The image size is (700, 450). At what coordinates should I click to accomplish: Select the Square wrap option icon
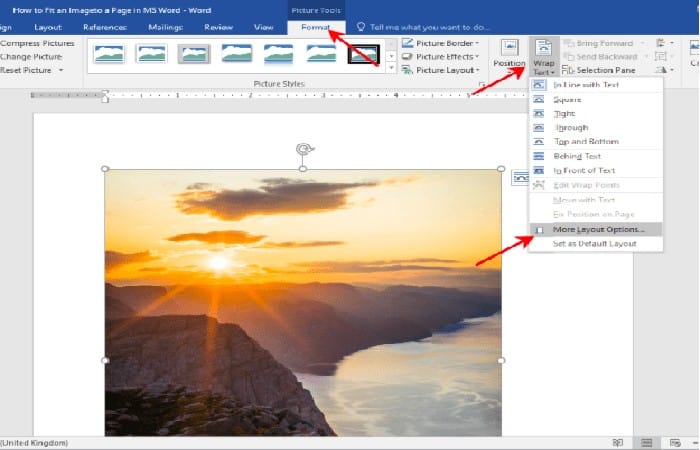(x=539, y=100)
